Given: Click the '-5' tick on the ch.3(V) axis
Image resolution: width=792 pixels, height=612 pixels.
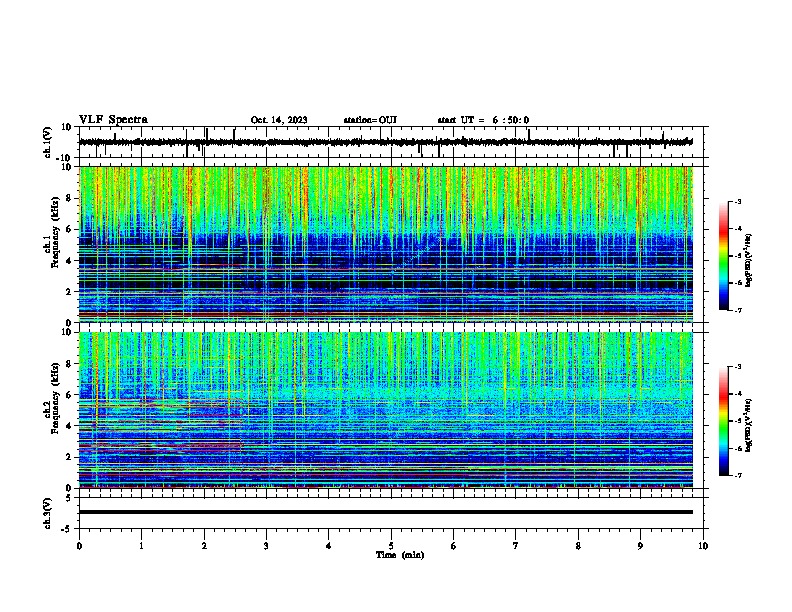Looking at the screenshot, I should click(x=68, y=529).
